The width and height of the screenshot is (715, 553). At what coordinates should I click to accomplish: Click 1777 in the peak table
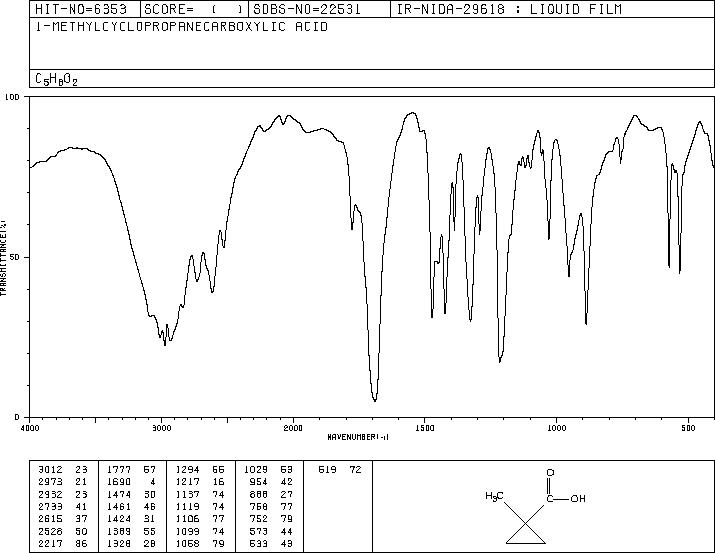click(119, 470)
